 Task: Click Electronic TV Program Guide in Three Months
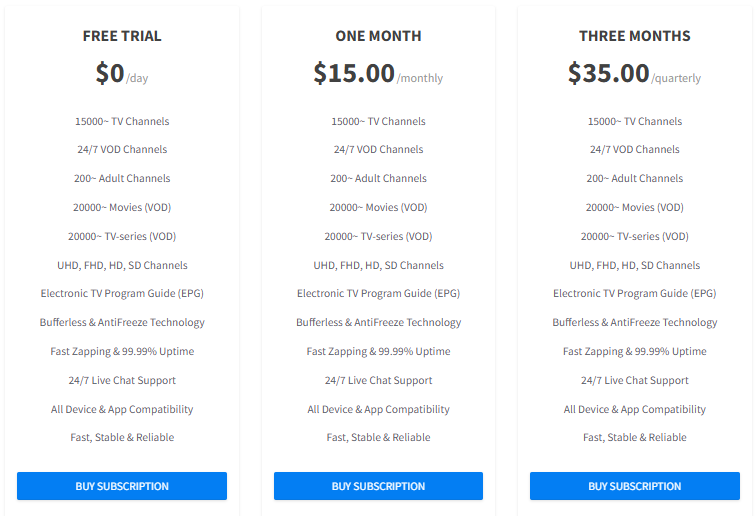[635, 294]
